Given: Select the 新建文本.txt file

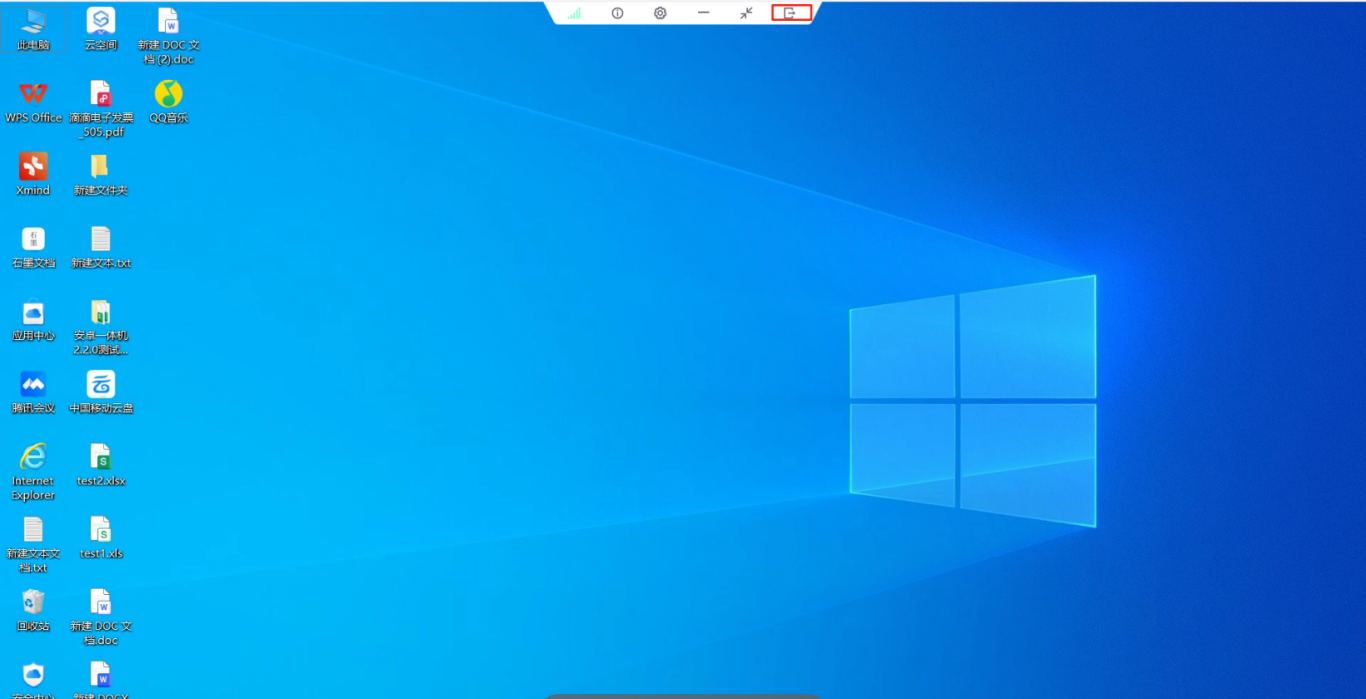Looking at the screenshot, I should pos(101,247).
